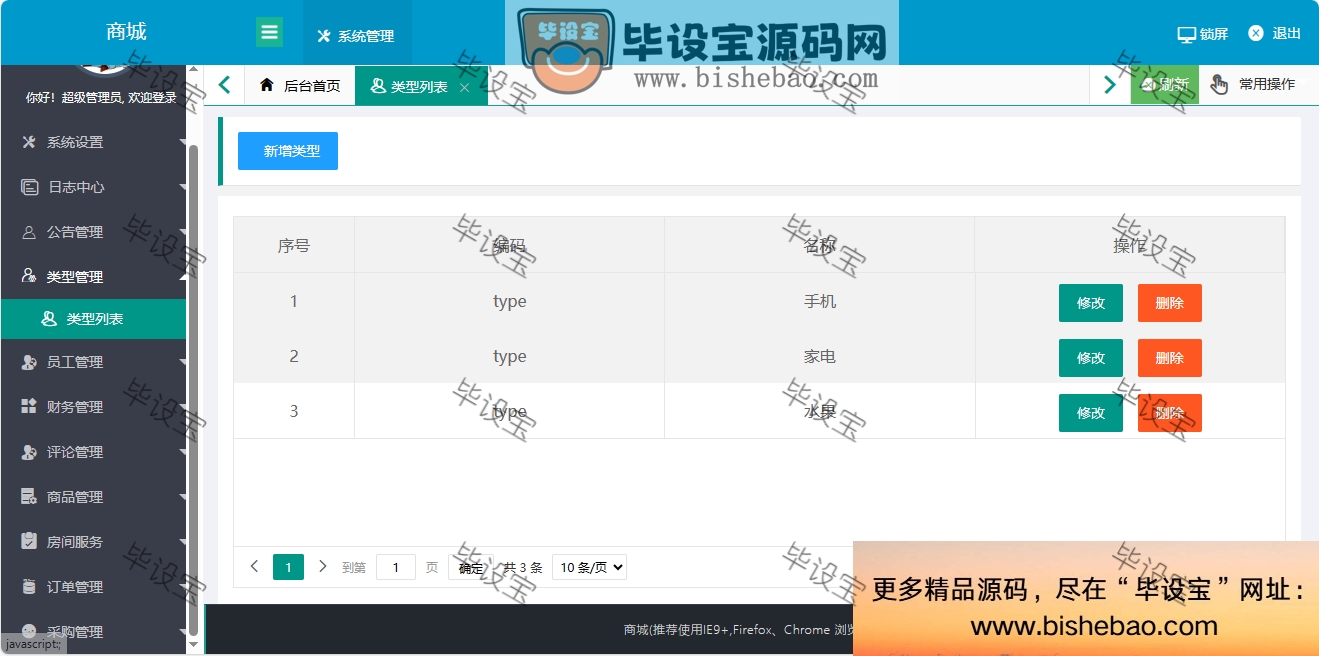The height and width of the screenshot is (656, 1319).
Task: Go to next page with pagination arrow
Action: click(322, 567)
